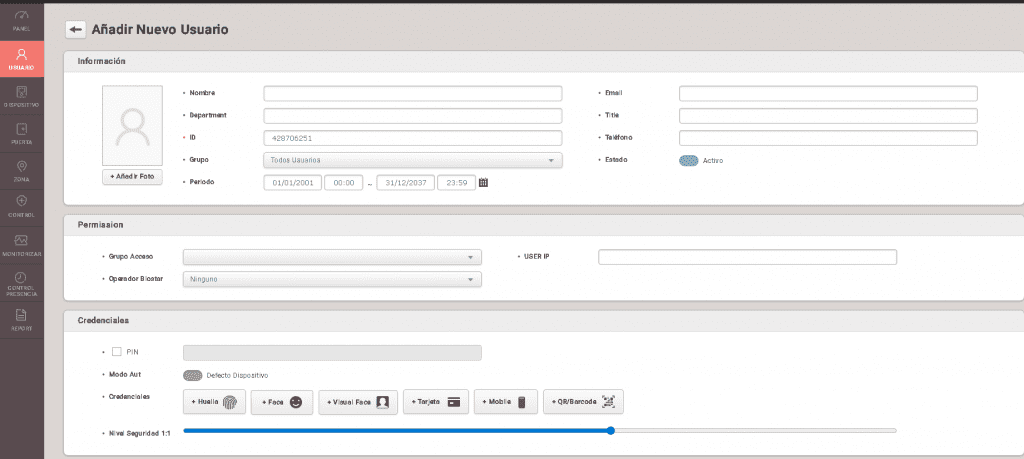
Task: Open the Dispositivo section in sidebar
Action: [21, 96]
